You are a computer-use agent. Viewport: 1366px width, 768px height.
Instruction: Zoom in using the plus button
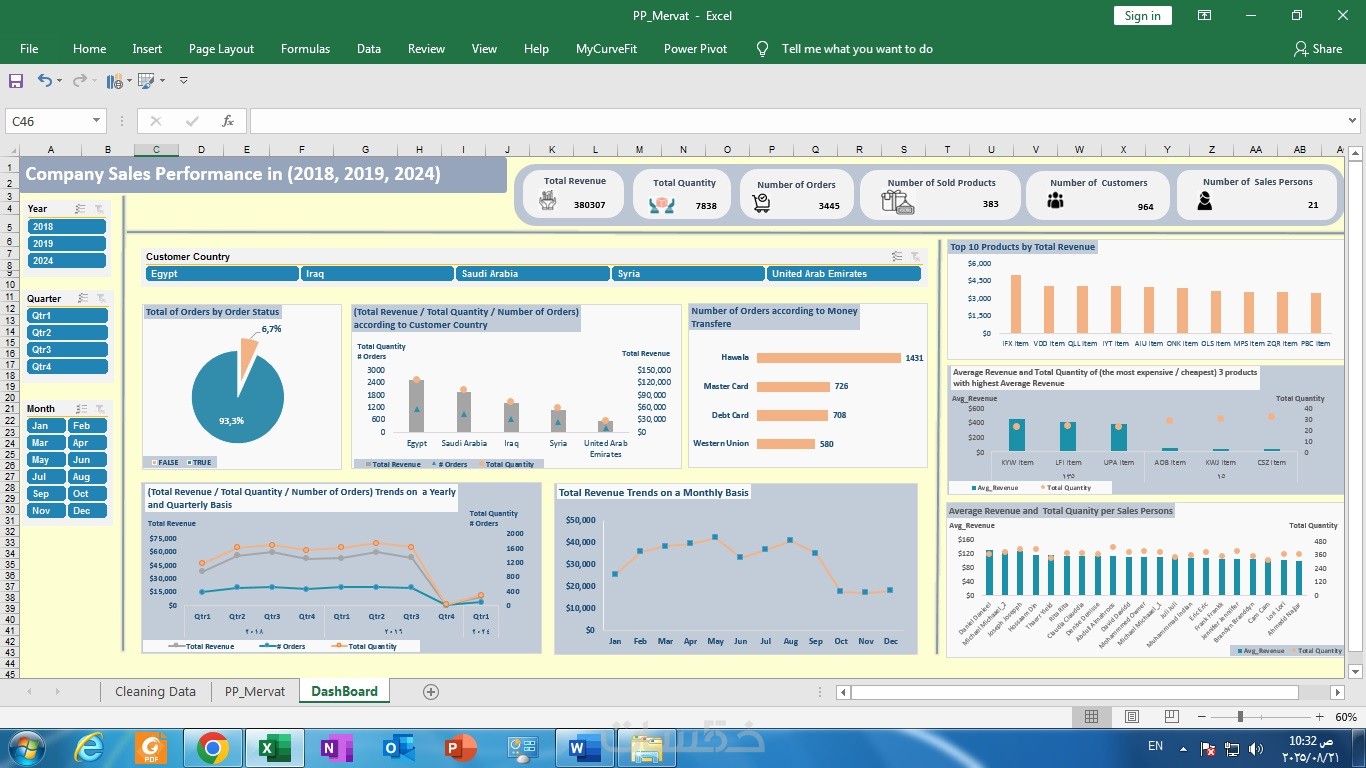point(1318,717)
